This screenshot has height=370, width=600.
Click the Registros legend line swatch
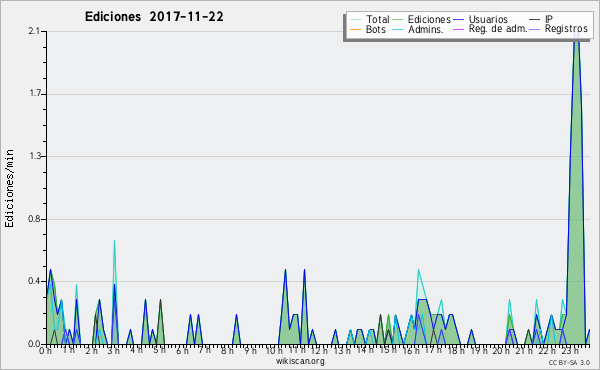[535, 29]
